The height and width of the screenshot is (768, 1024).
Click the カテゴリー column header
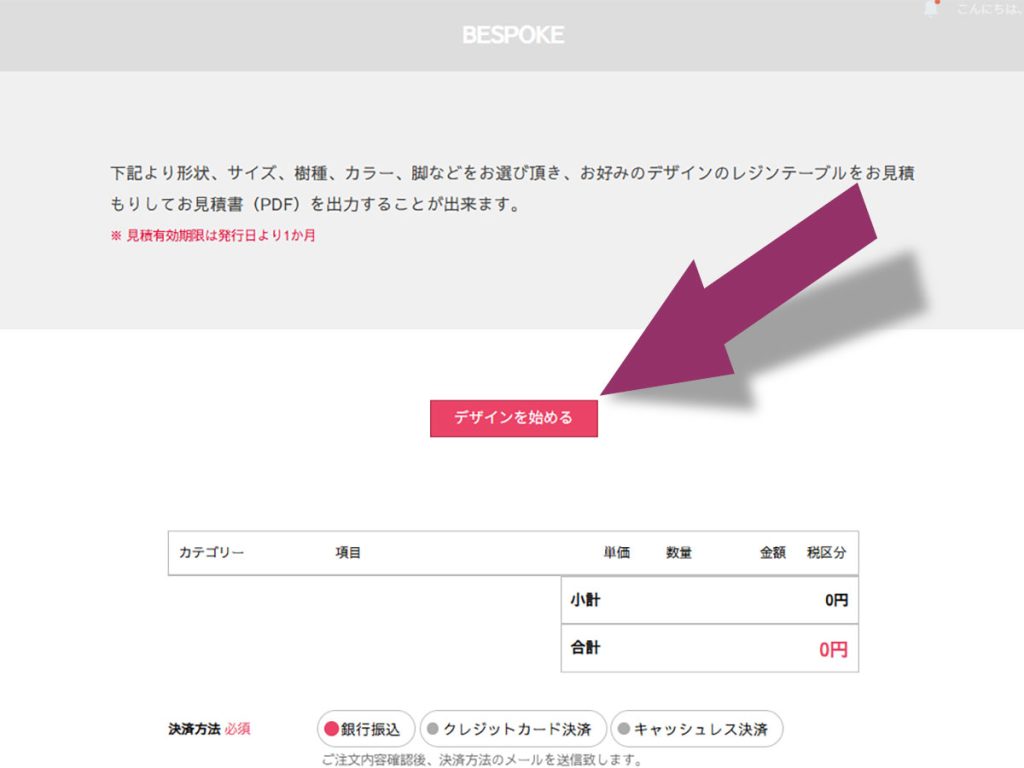[211, 553]
